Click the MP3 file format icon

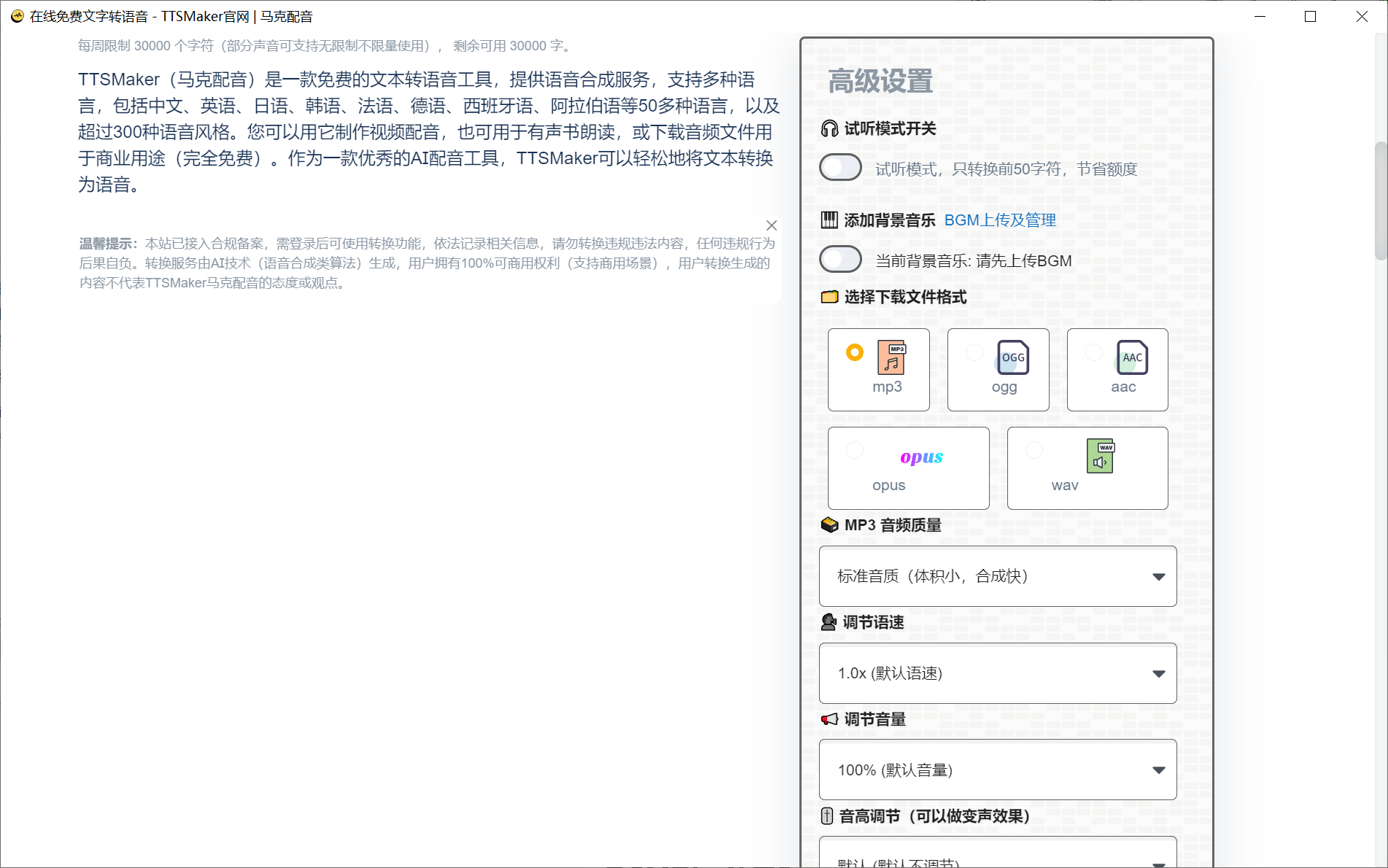click(891, 357)
